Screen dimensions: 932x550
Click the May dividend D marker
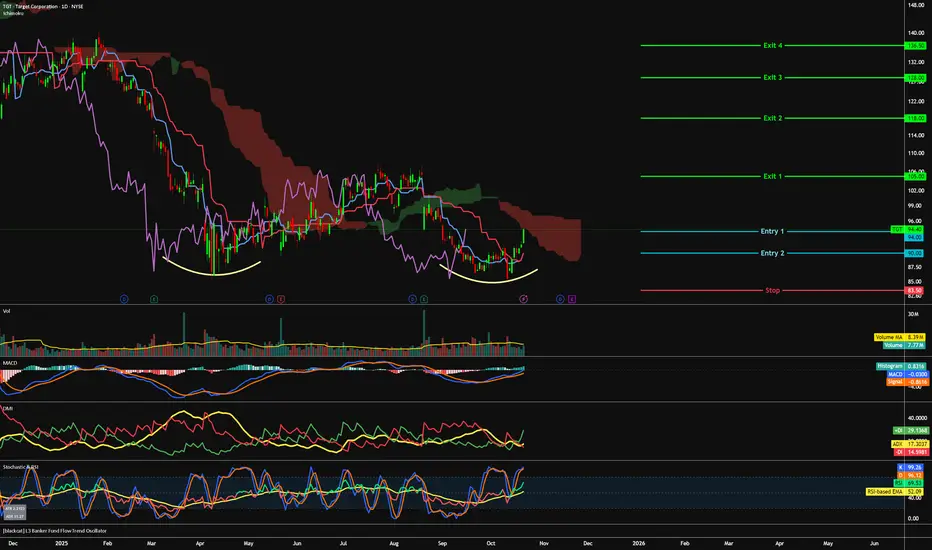pyautogui.click(x=269, y=299)
